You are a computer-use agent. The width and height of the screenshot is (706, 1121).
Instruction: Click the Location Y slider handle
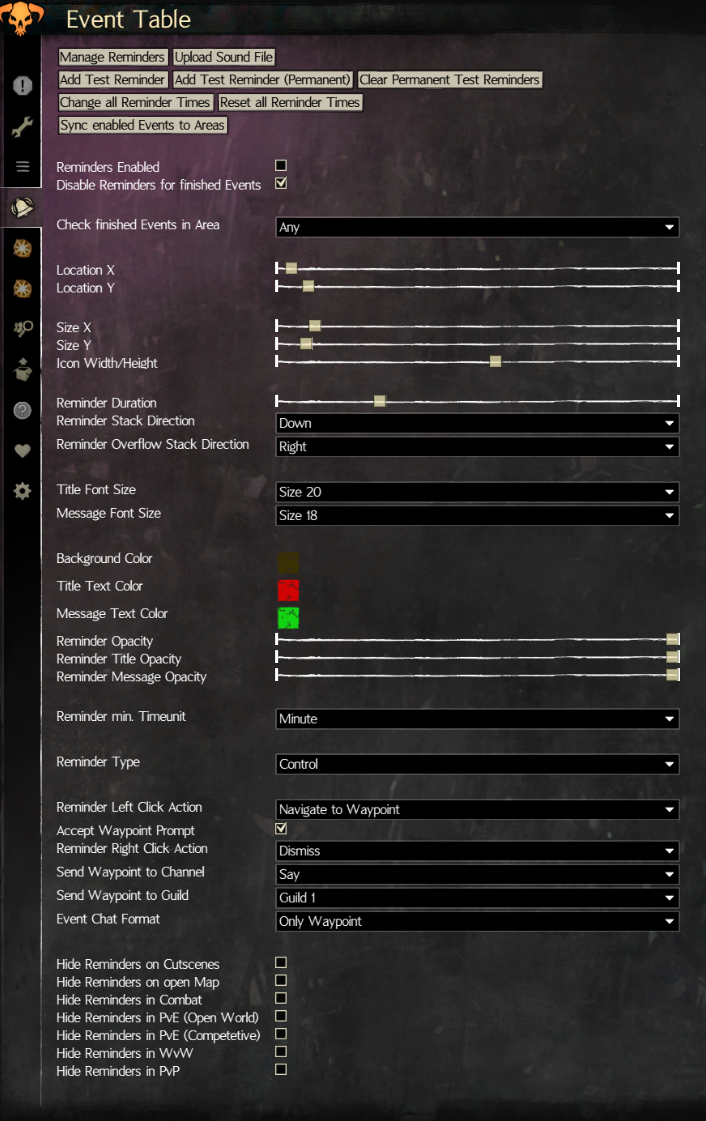coord(308,286)
